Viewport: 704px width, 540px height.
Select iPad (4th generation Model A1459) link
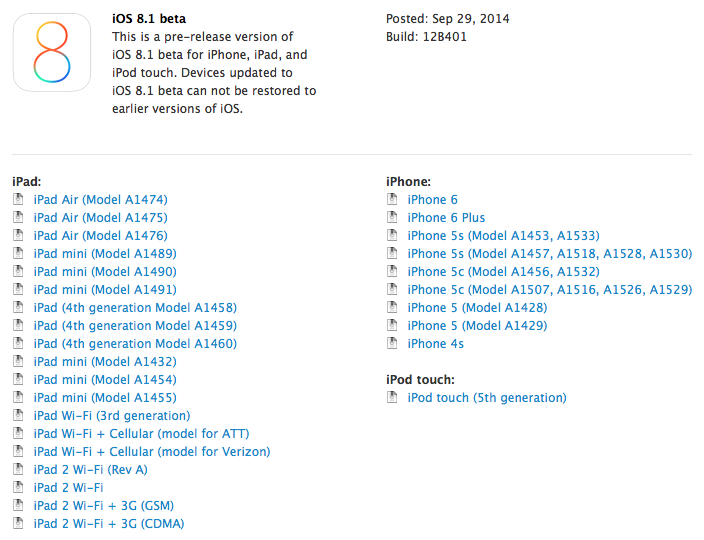(x=135, y=326)
